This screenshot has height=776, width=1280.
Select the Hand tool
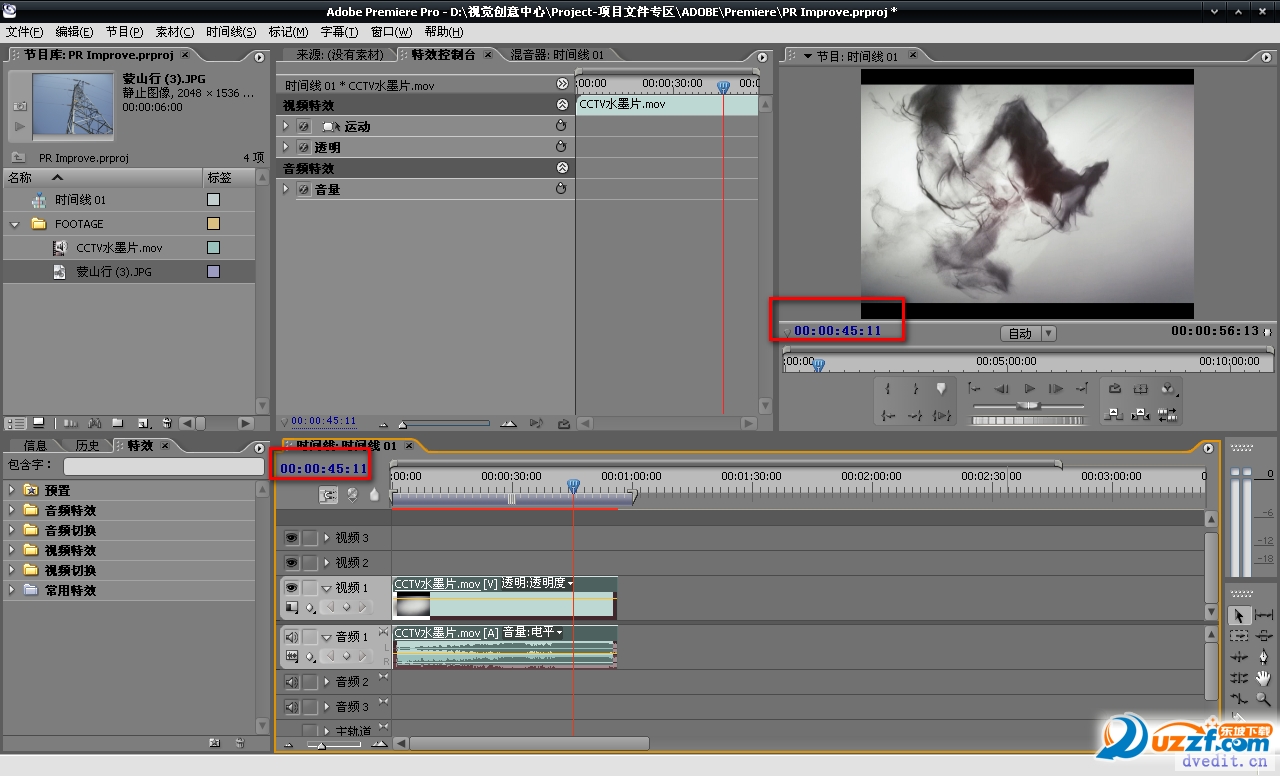(x=1264, y=678)
